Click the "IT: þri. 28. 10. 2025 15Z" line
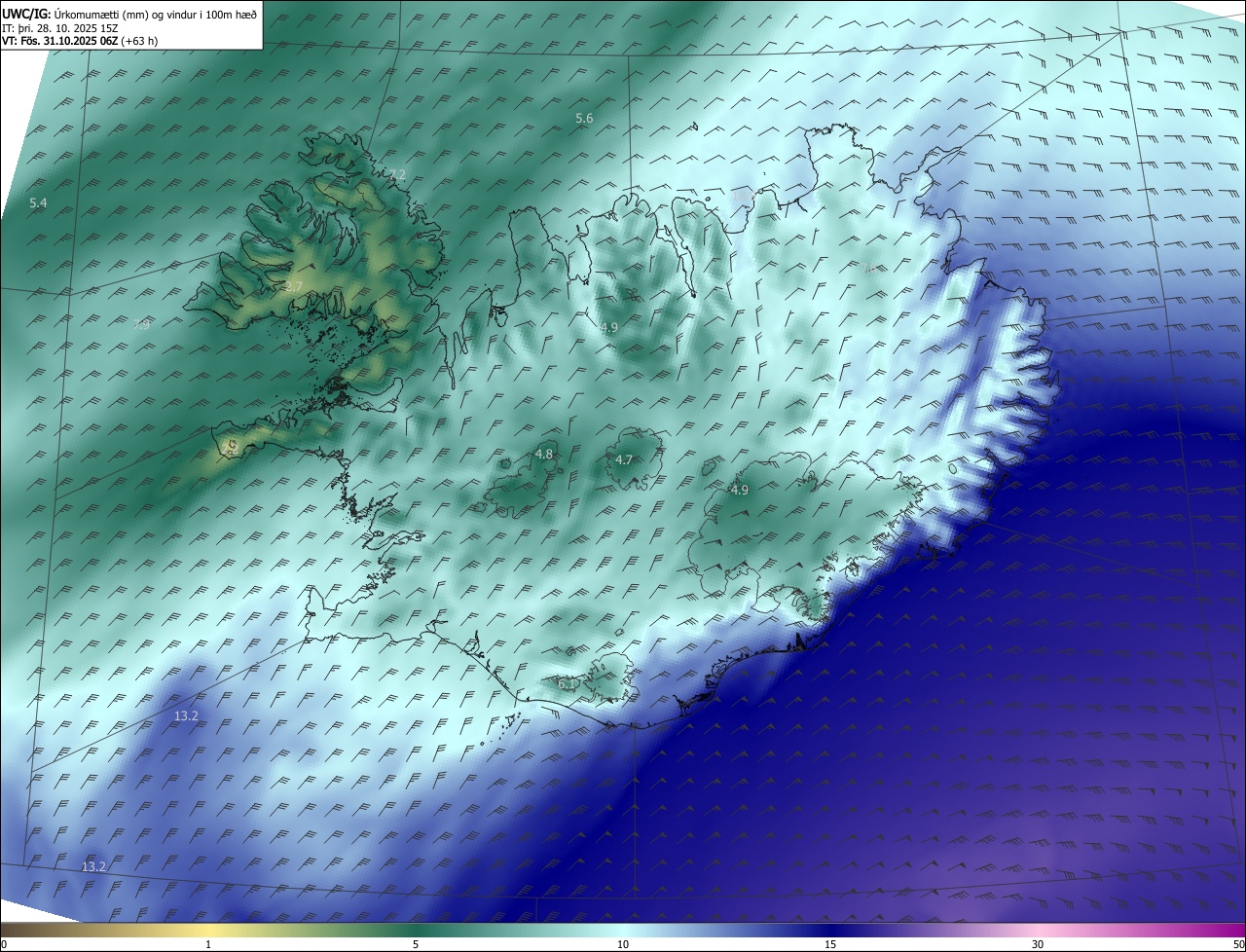Viewport: 1246px width, 952px height. (x=60, y=28)
